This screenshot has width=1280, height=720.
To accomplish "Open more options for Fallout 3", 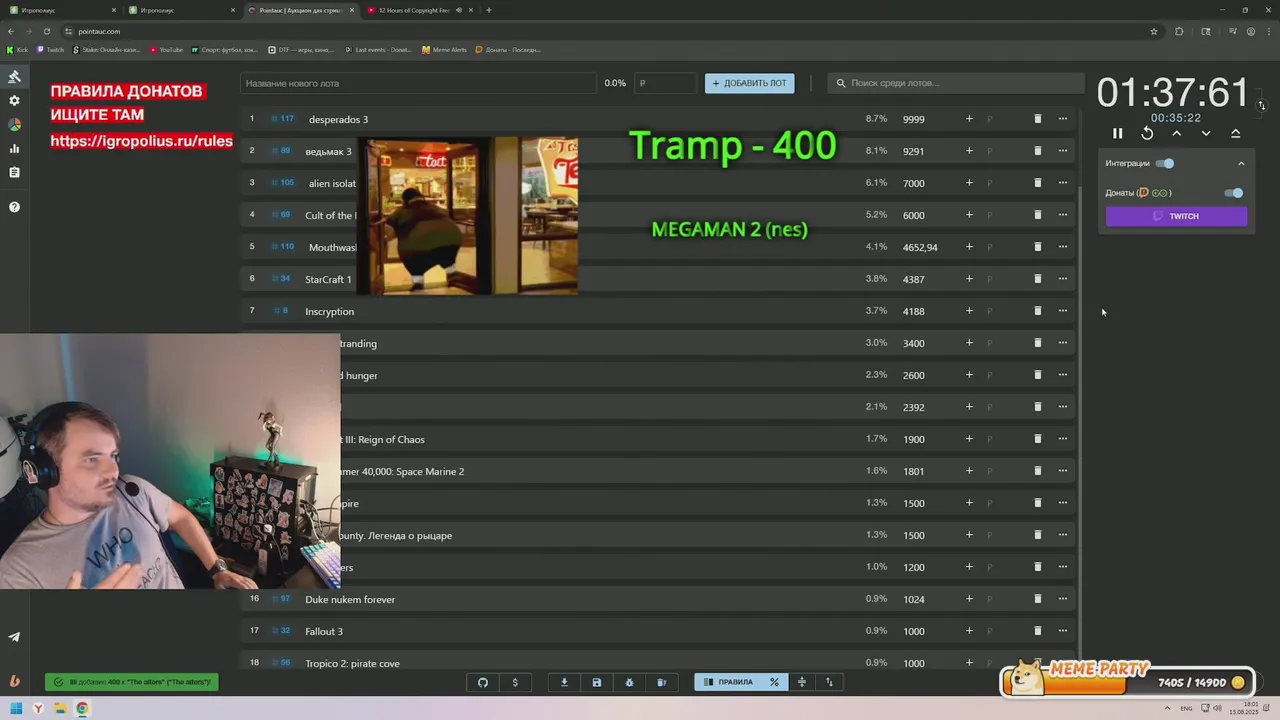I will point(1062,631).
